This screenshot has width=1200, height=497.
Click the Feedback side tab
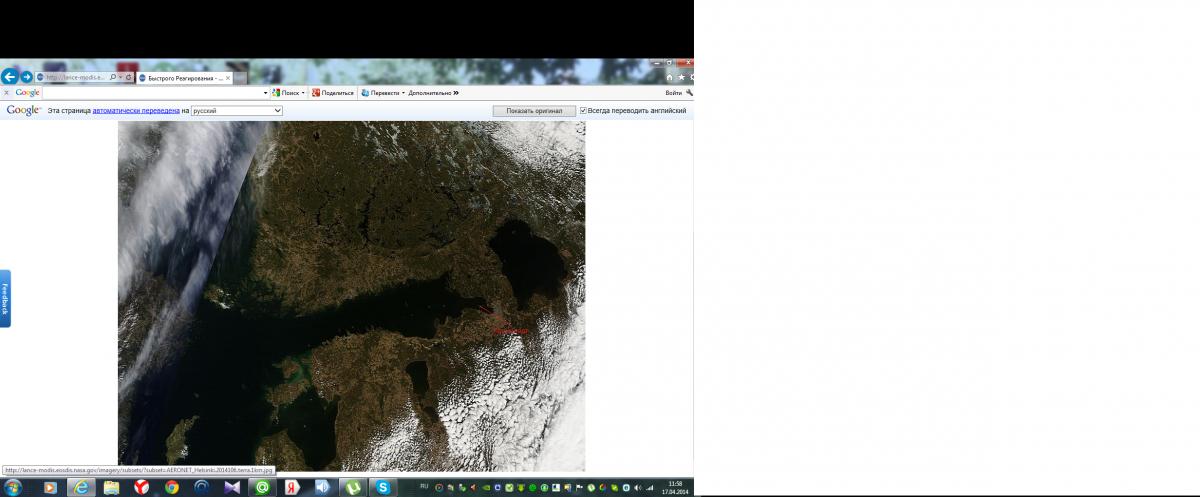[5, 298]
